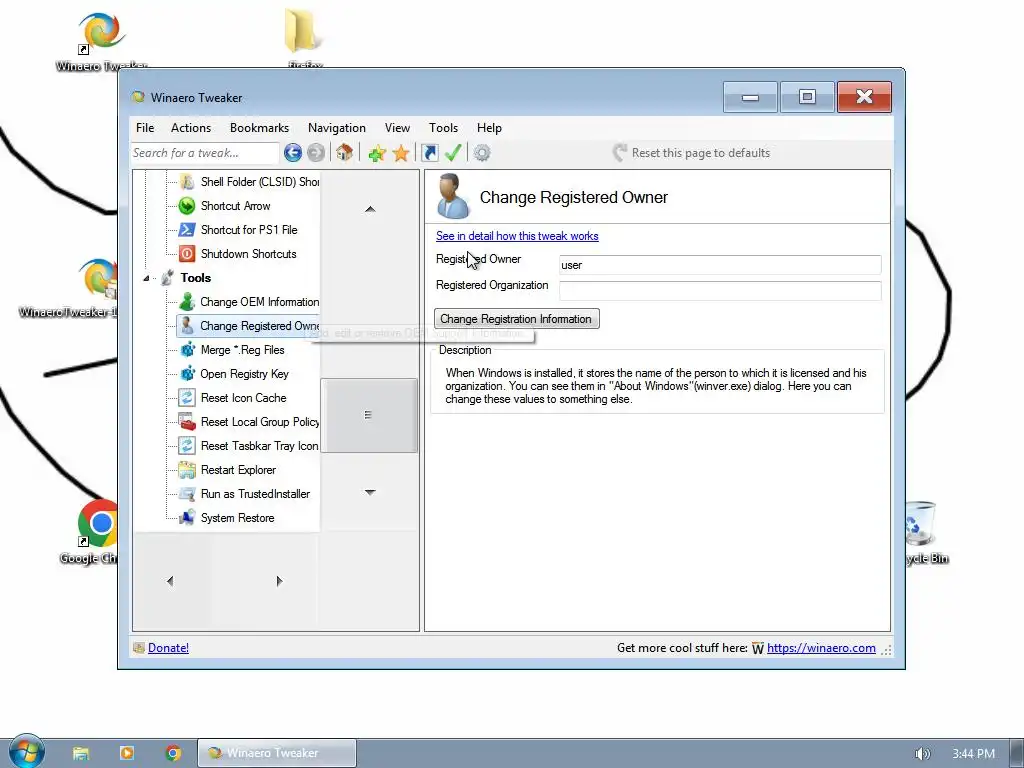
Task: Open media player from the taskbar
Action: click(x=127, y=753)
